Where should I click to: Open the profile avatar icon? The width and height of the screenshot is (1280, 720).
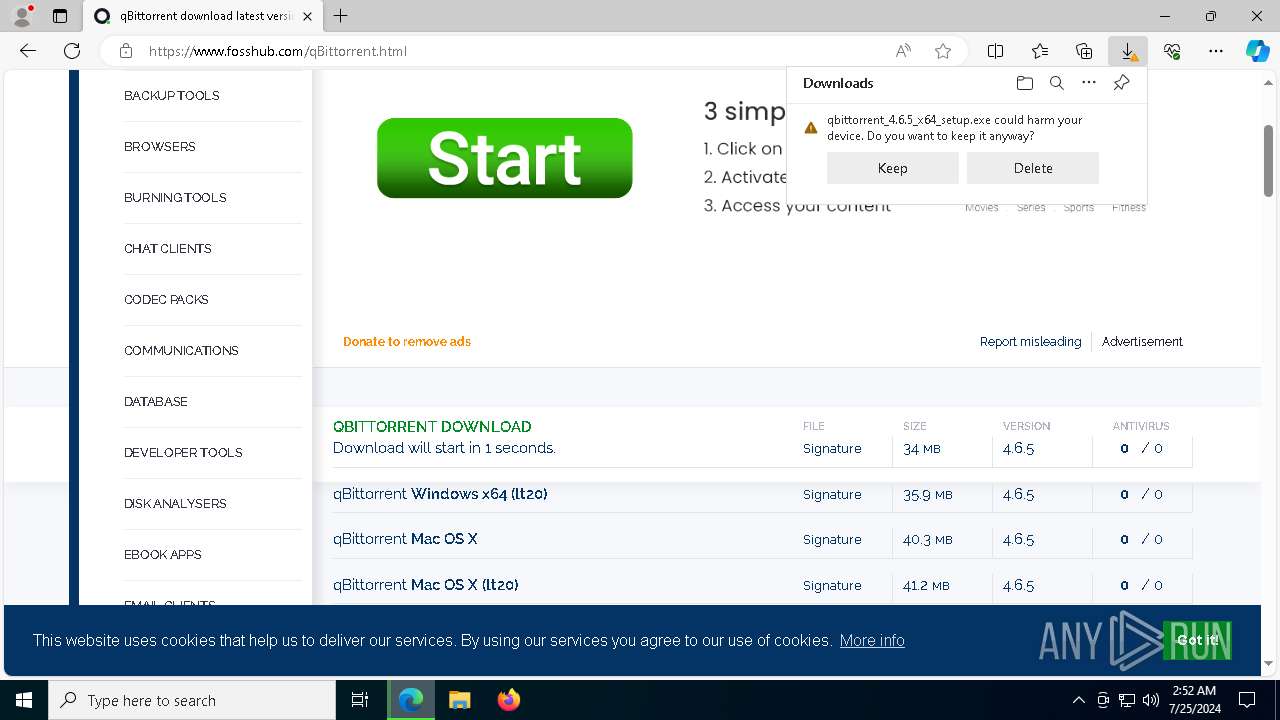click(x=22, y=16)
